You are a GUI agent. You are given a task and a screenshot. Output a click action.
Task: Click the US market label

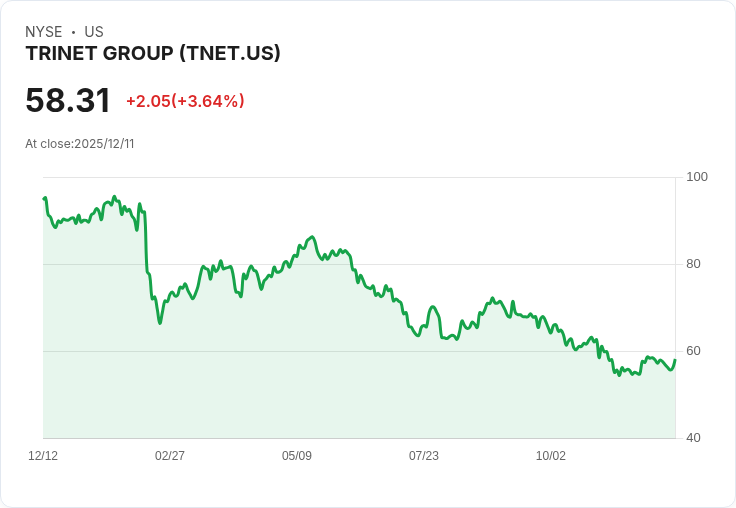coord(94,32)
